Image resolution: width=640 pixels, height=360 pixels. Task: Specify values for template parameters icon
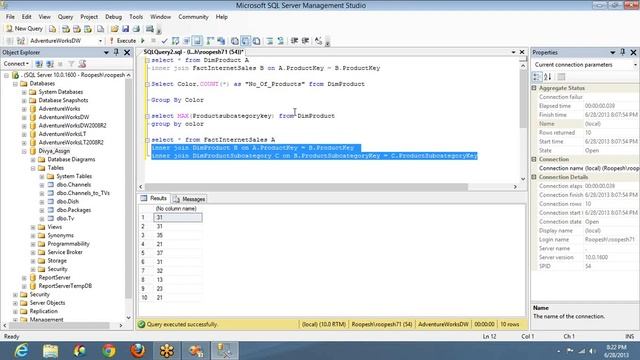[x=318, y=41]
